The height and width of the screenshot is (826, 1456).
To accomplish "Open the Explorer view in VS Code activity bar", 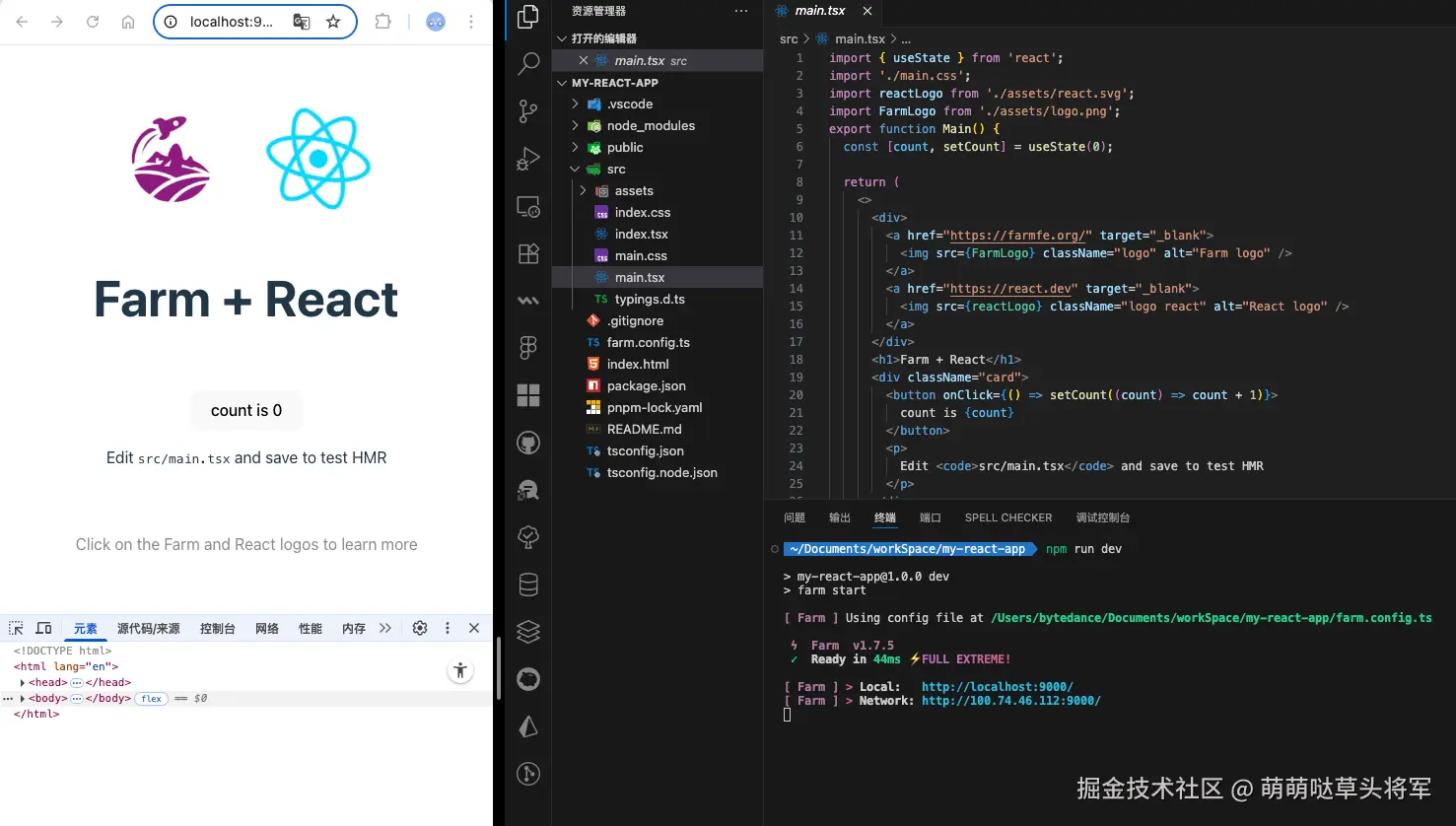I will point(528,17).
